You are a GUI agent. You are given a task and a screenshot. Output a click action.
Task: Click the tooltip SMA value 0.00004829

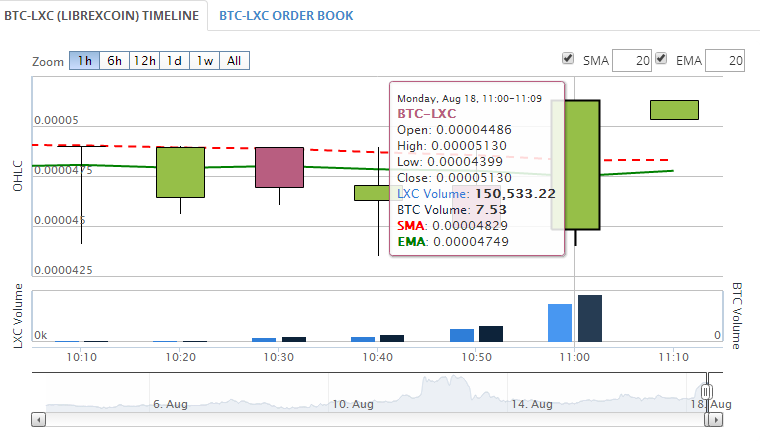tap(470, 226)
